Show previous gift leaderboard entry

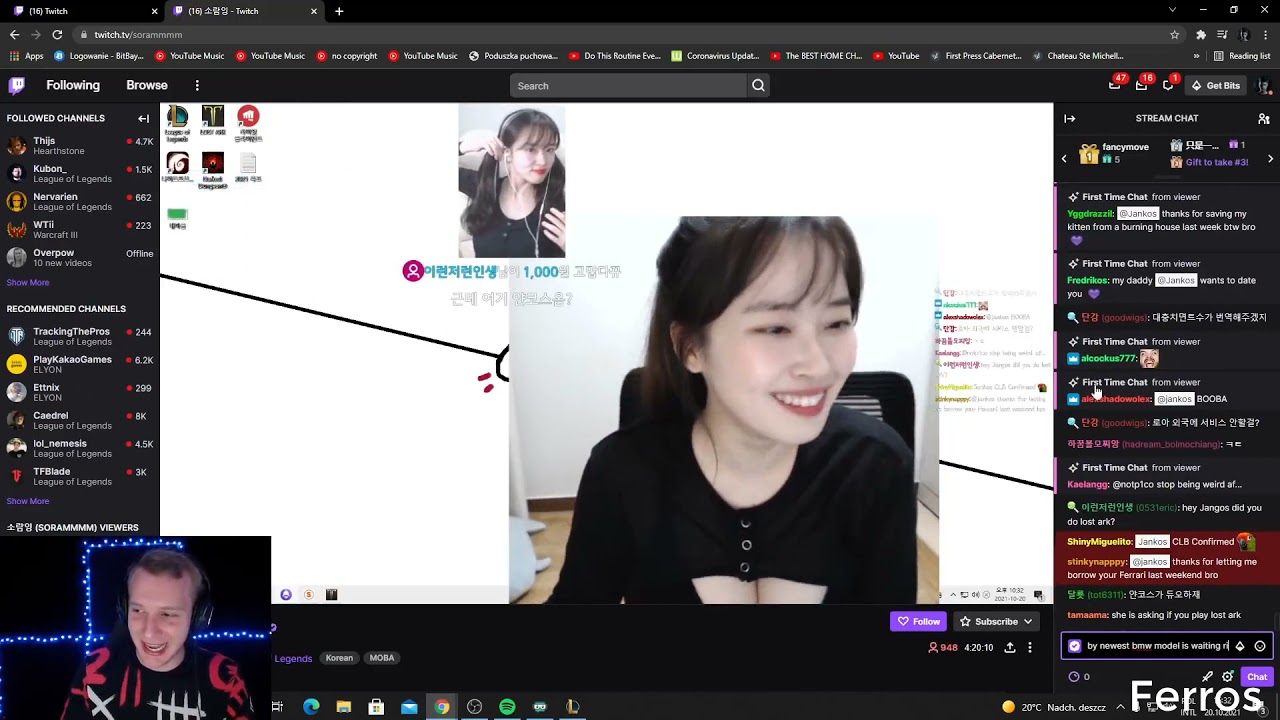(x=1064, y=158)
